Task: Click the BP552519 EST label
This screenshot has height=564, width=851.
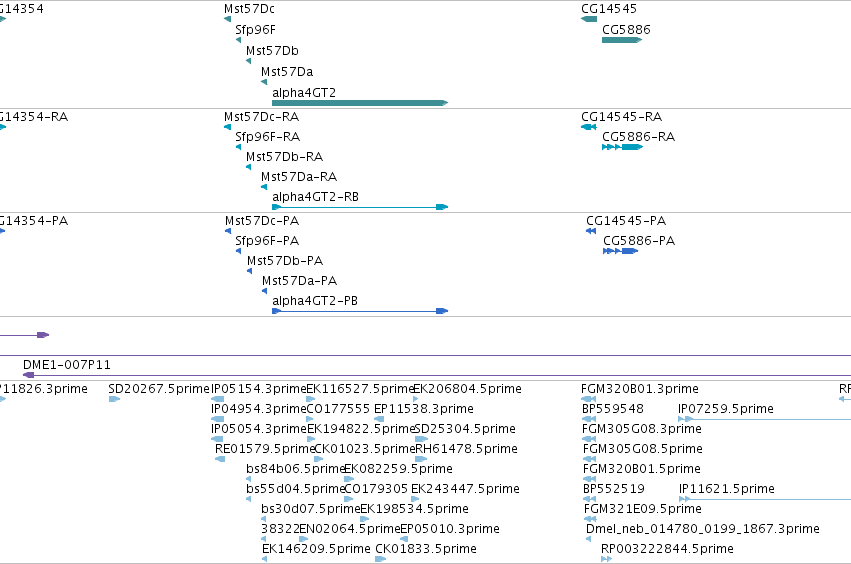Action: pos(614,489)
